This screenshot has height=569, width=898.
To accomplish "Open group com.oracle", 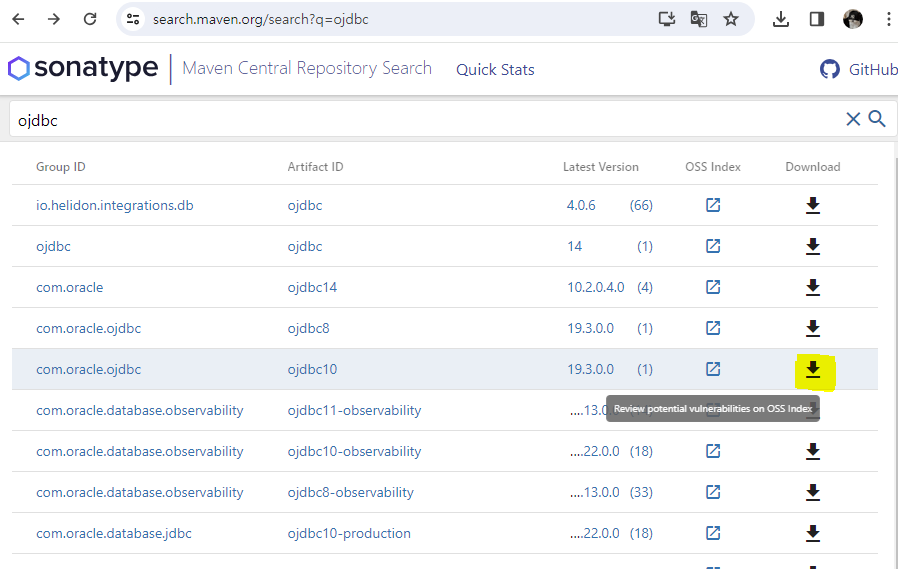I will [69, 287].
